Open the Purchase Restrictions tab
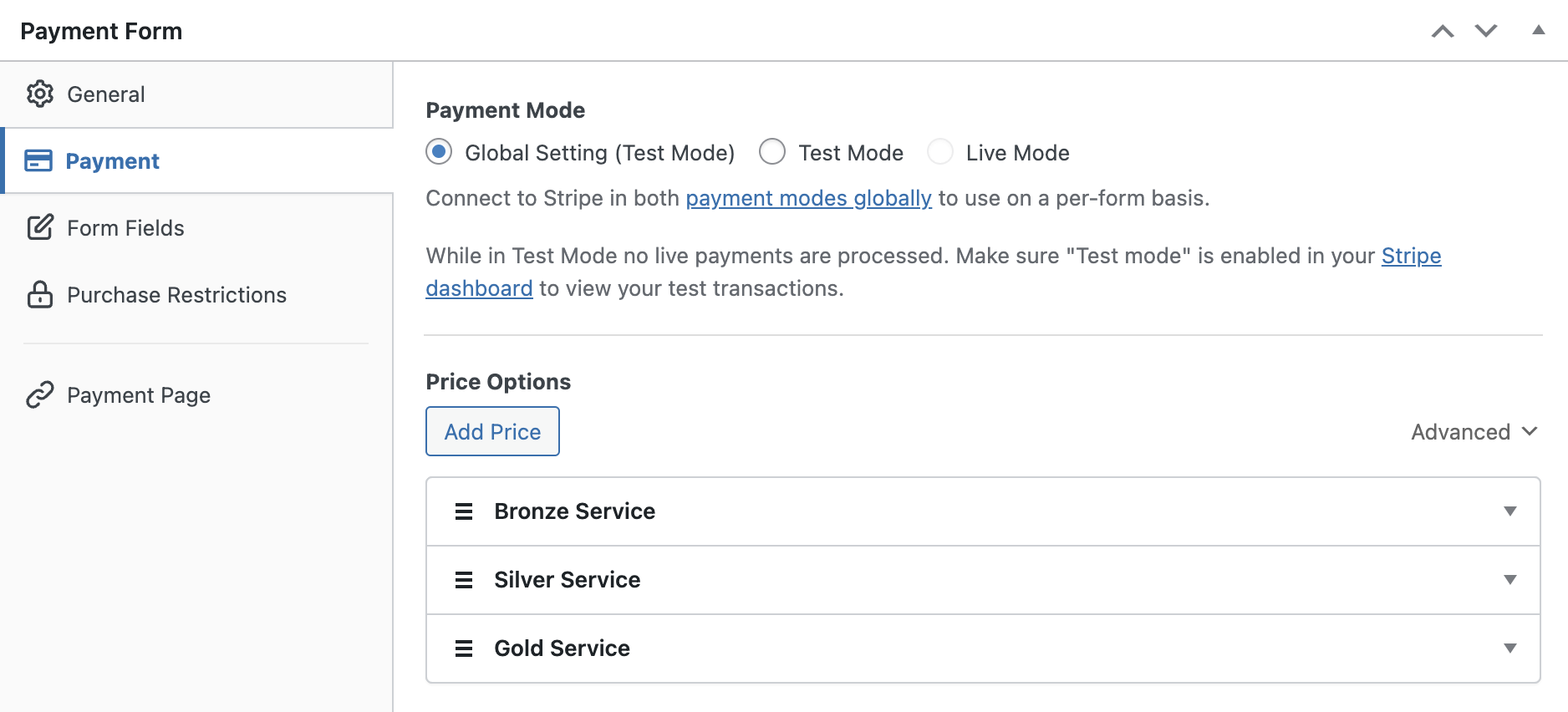 [196, 294]
